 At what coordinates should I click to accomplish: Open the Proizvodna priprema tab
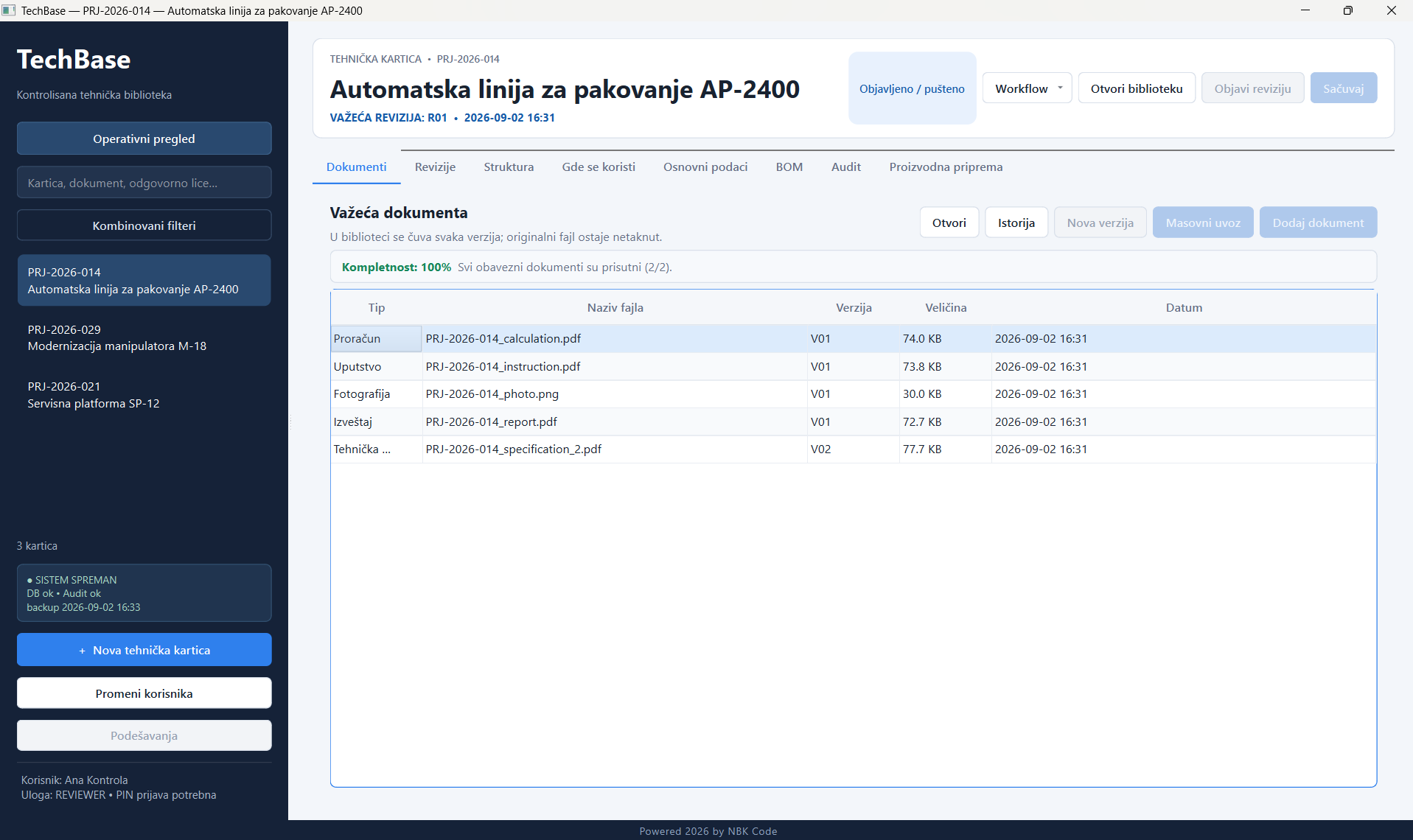click(x=946, y=167)
